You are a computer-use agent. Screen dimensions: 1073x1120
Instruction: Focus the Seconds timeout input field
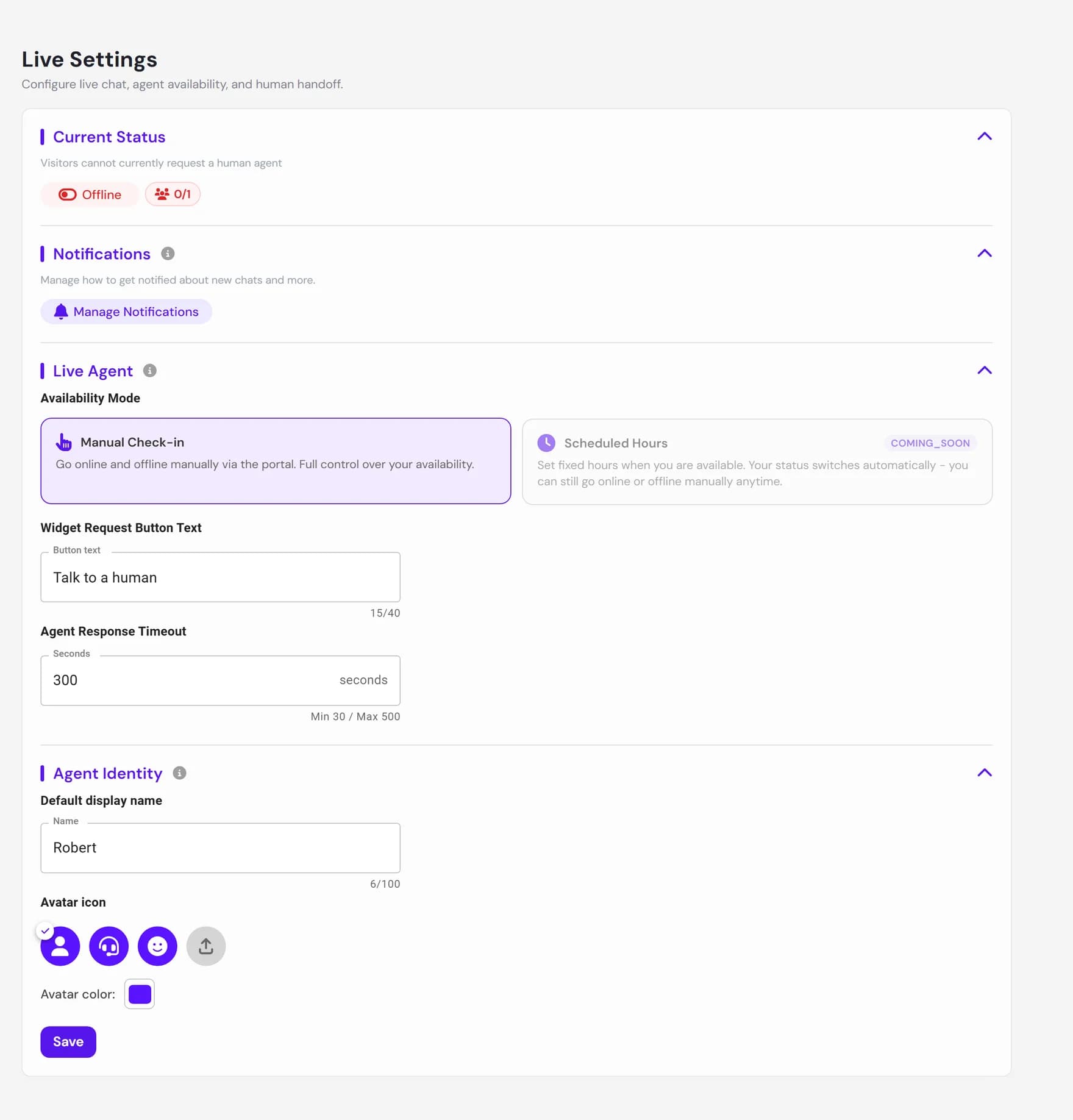[220, 680]
